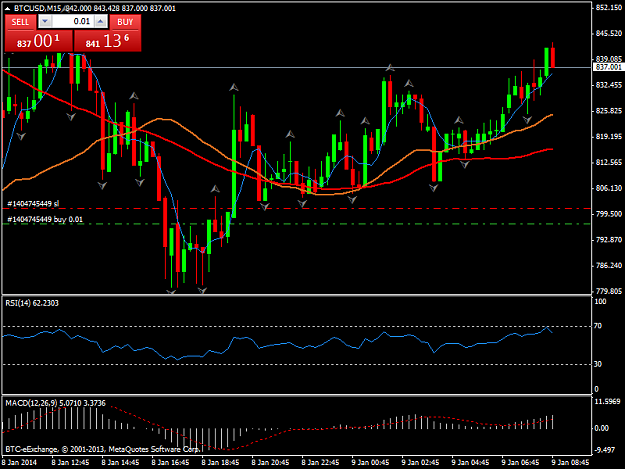This screenshot has height=469, width=625.
Task: Click the 8 Jan 2014 time axis label
Action: coord(20,463)
